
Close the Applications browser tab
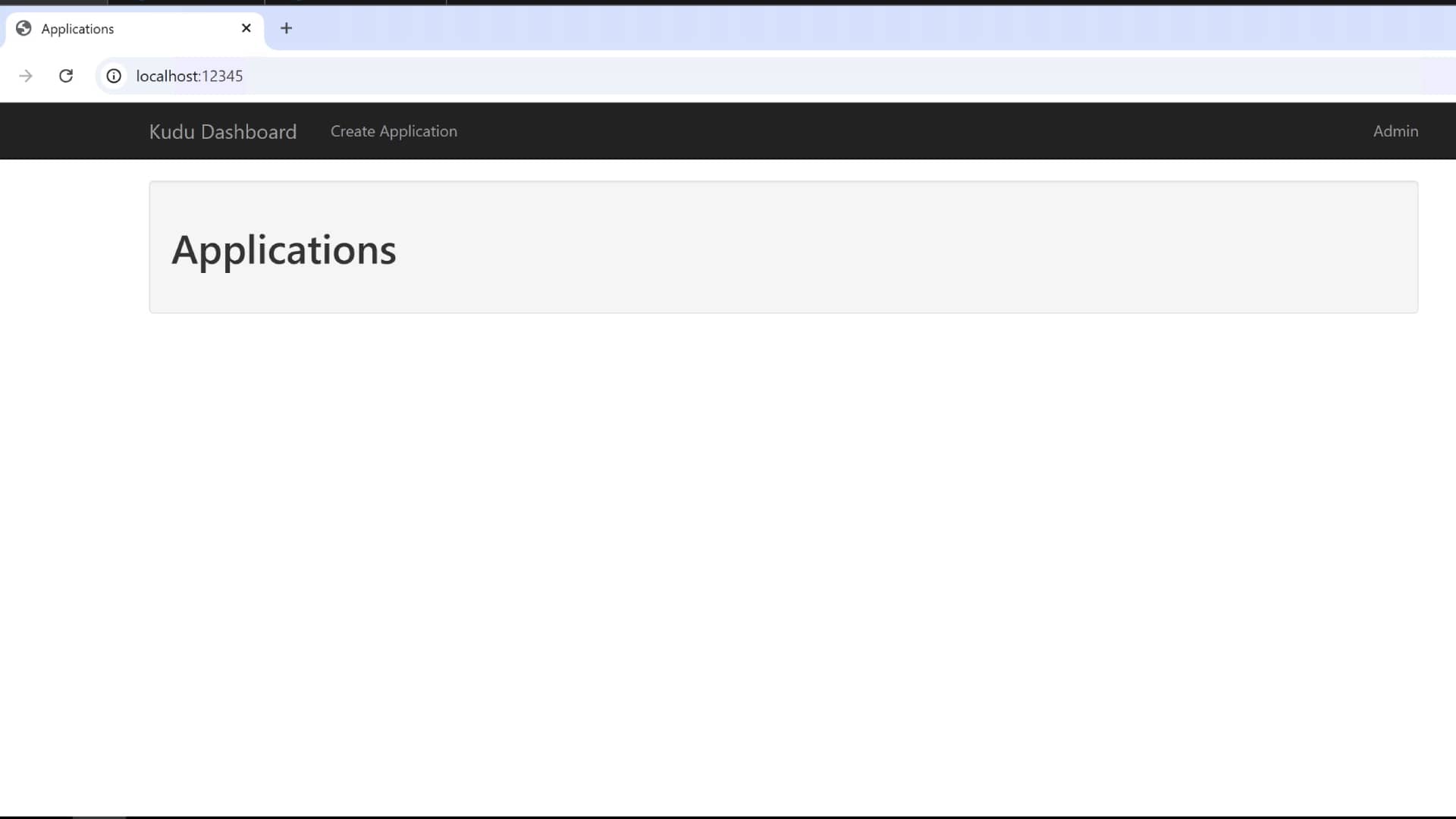click(246, 28)
